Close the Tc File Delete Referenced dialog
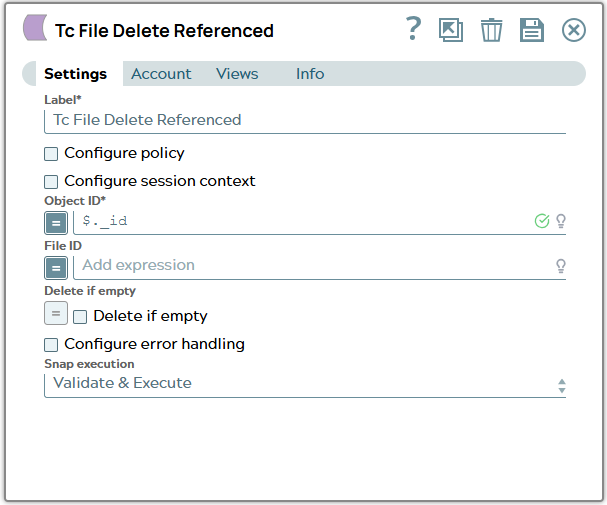The width and height of the screenshot is (607, 505). tap(573, 30)
